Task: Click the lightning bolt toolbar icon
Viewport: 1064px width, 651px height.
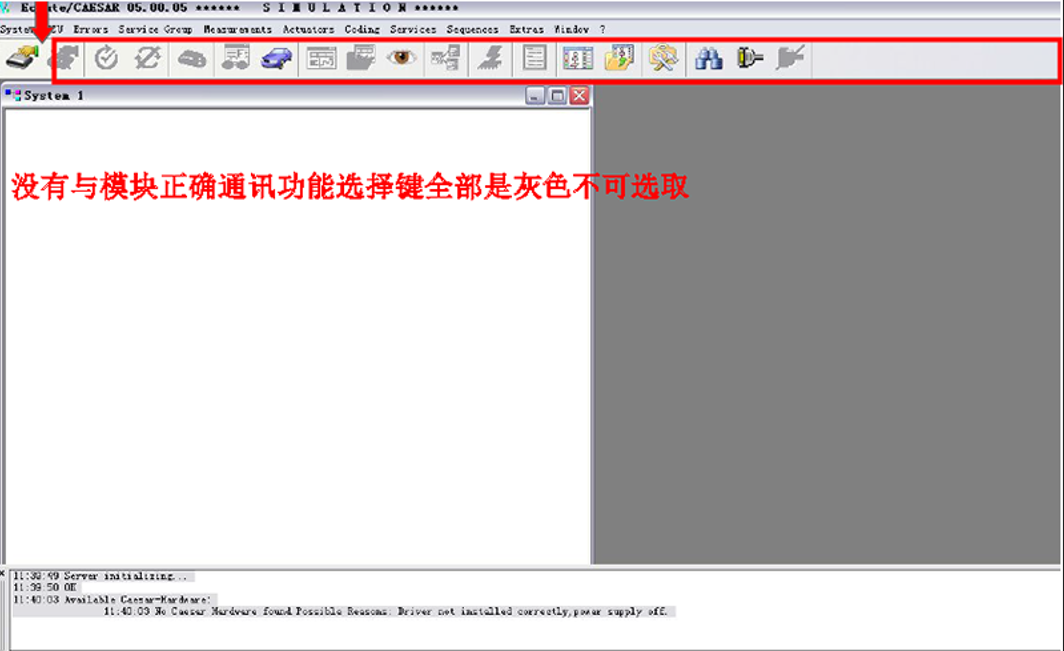Action: coord(490,58)
